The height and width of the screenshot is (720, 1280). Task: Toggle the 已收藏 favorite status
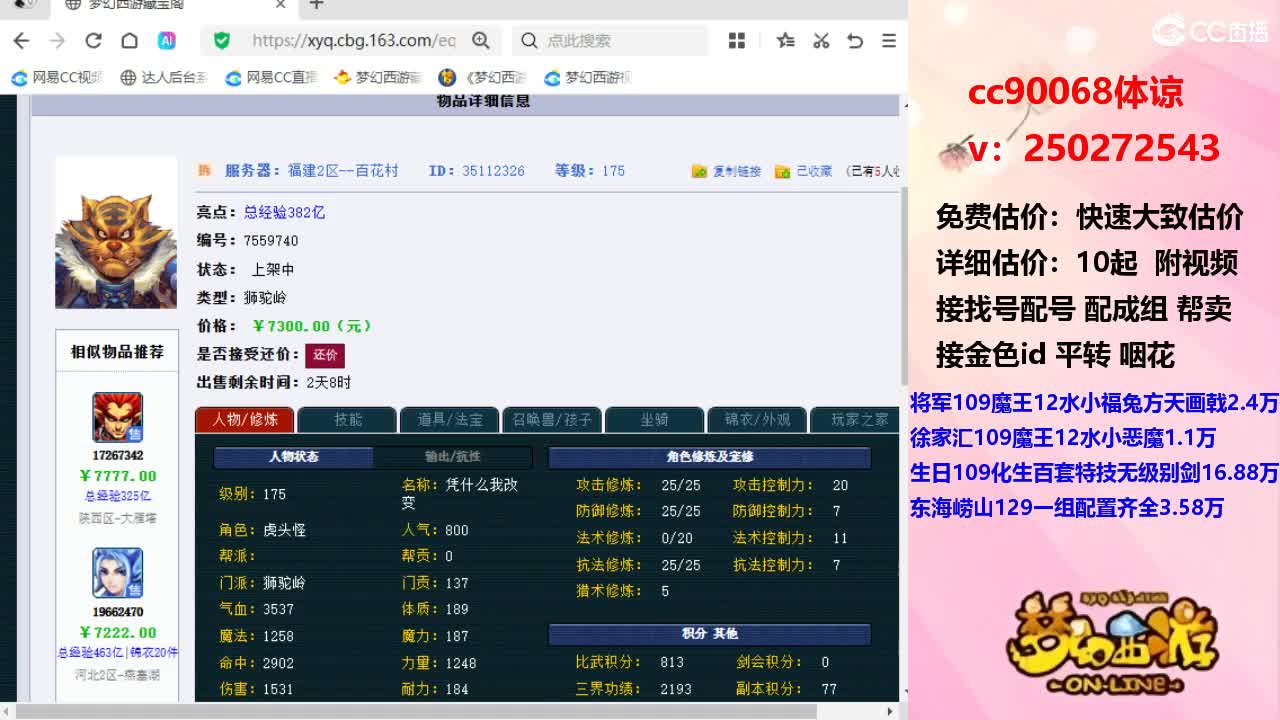[804, 172]
